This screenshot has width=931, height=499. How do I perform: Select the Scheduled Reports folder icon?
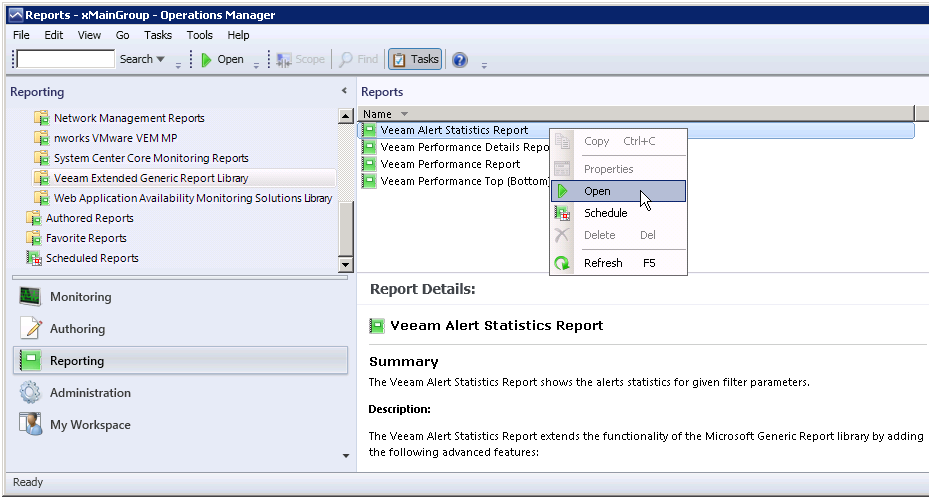tap(34, 258)
